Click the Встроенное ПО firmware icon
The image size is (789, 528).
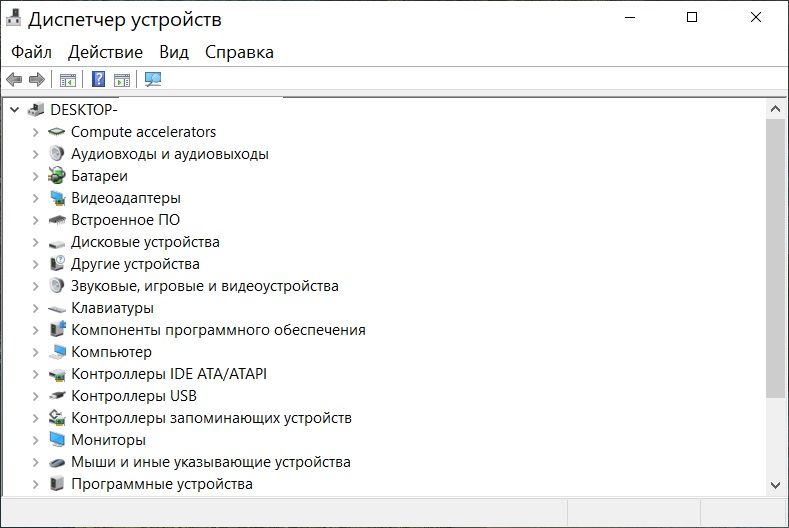(57, 220)
